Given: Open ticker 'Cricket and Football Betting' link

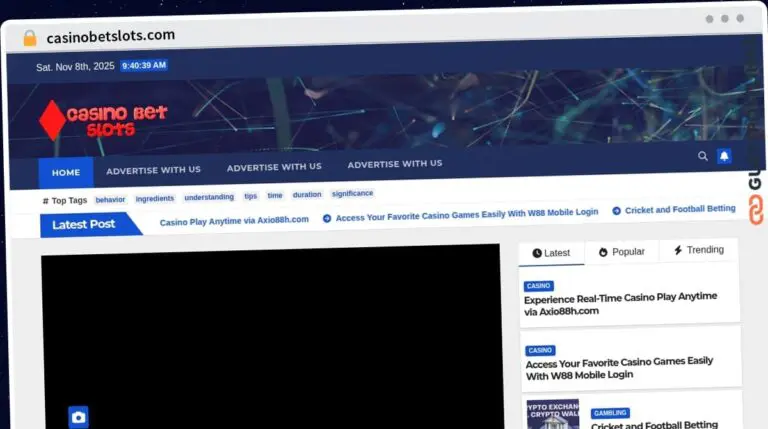Looking at the screenshot, I should click(x=680, y=209).
